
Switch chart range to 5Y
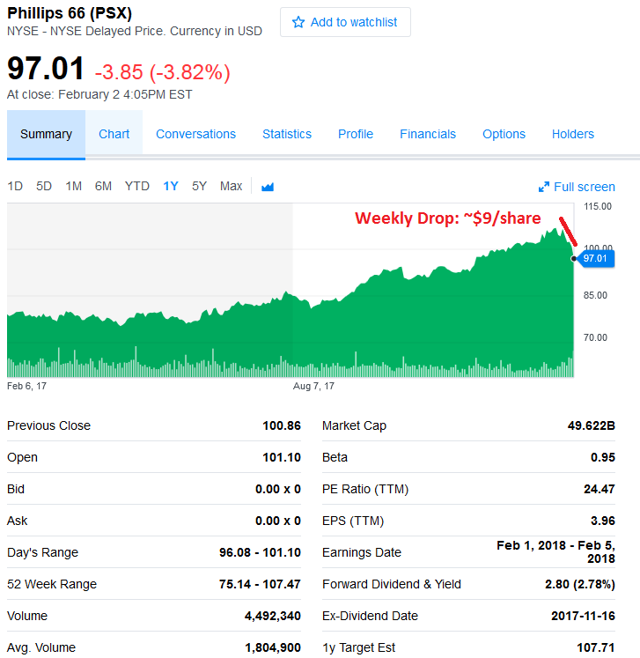199,186
